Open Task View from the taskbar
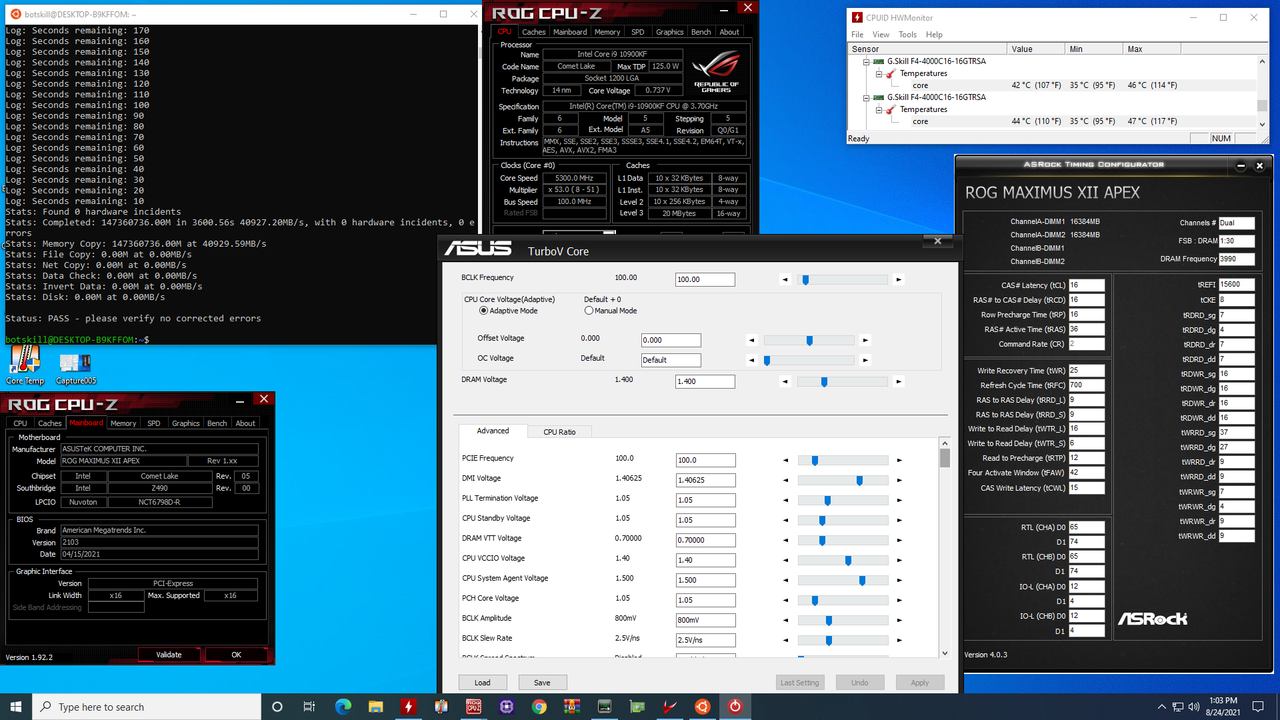The image size is (1280, 720). 309,706
